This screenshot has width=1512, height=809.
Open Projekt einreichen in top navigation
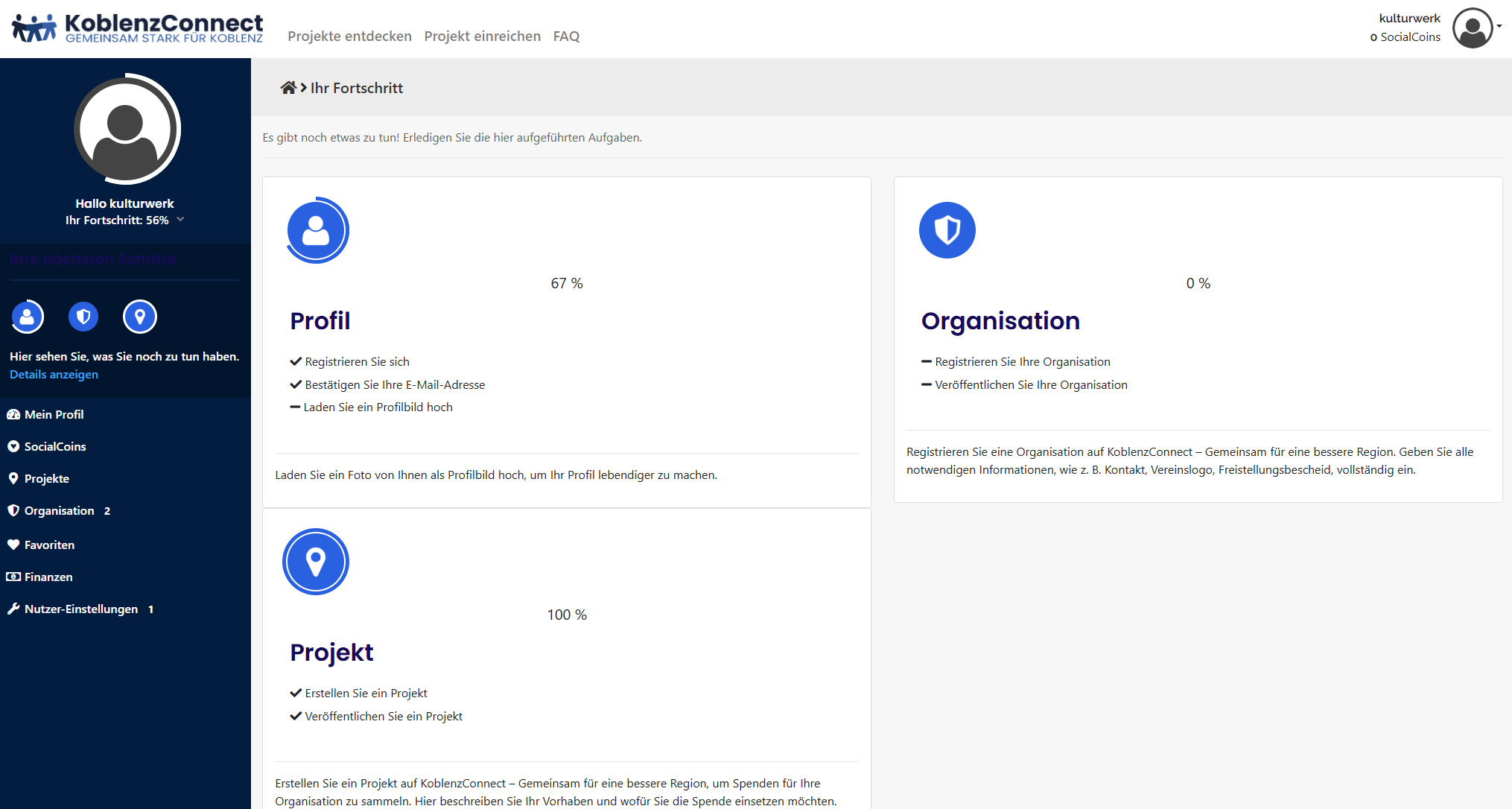click(x=482, y=36)
